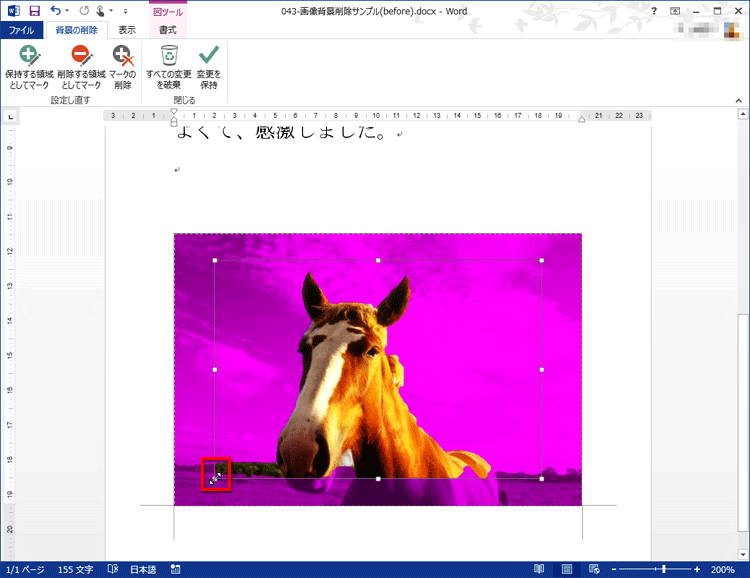
Task: Change language 日本語 in status bar
Action: (x=143, y=569)
